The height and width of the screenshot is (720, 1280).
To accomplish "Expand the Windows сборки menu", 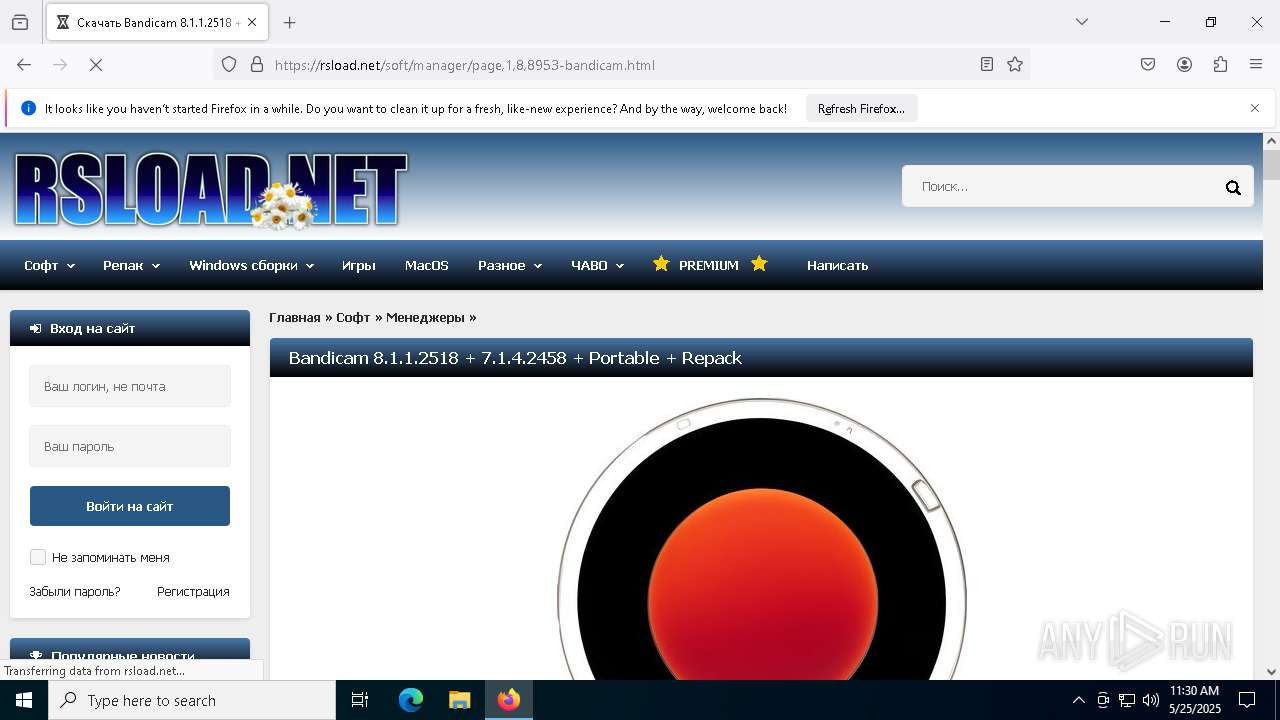I will tap(252, 265).
